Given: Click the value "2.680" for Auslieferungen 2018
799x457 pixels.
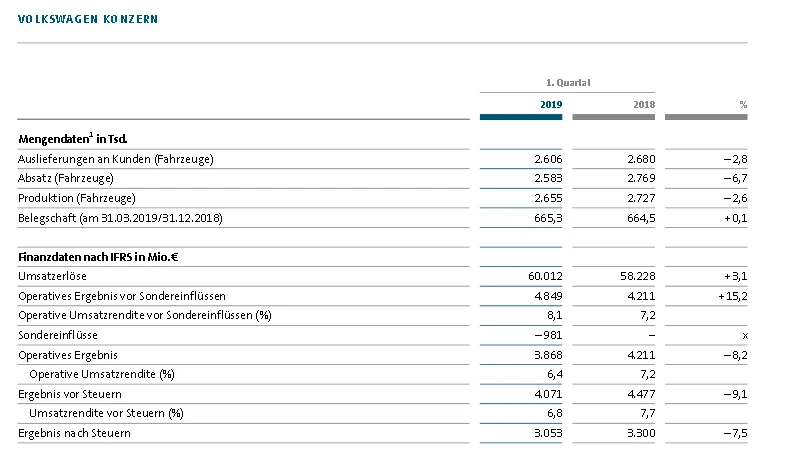Looking at the screenshot, I should (641, 159).
